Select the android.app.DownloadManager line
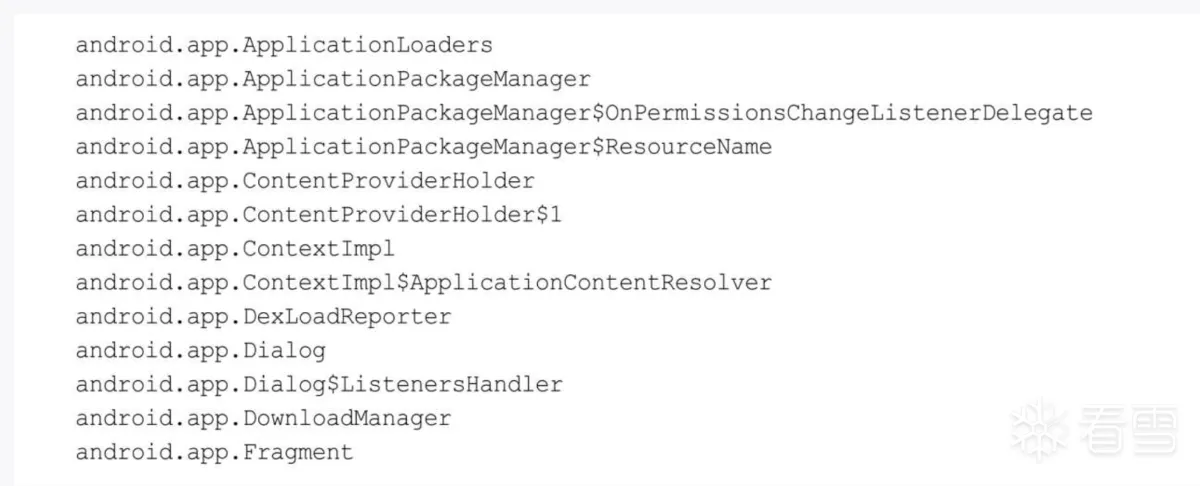 pos(263,419)
